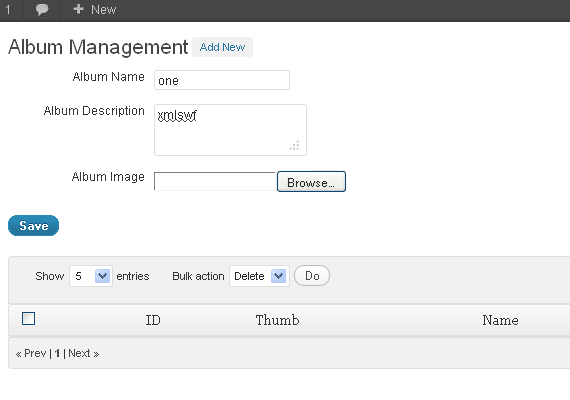Click arrow of the entries count combo

[102, 276]
